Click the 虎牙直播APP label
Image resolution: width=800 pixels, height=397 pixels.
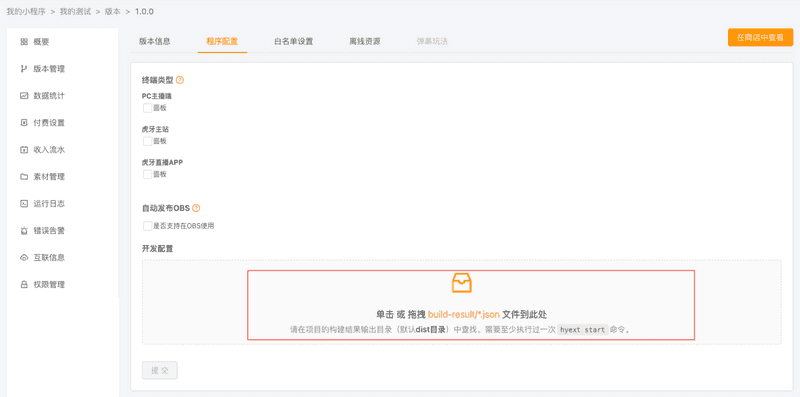tap(162, 162)
